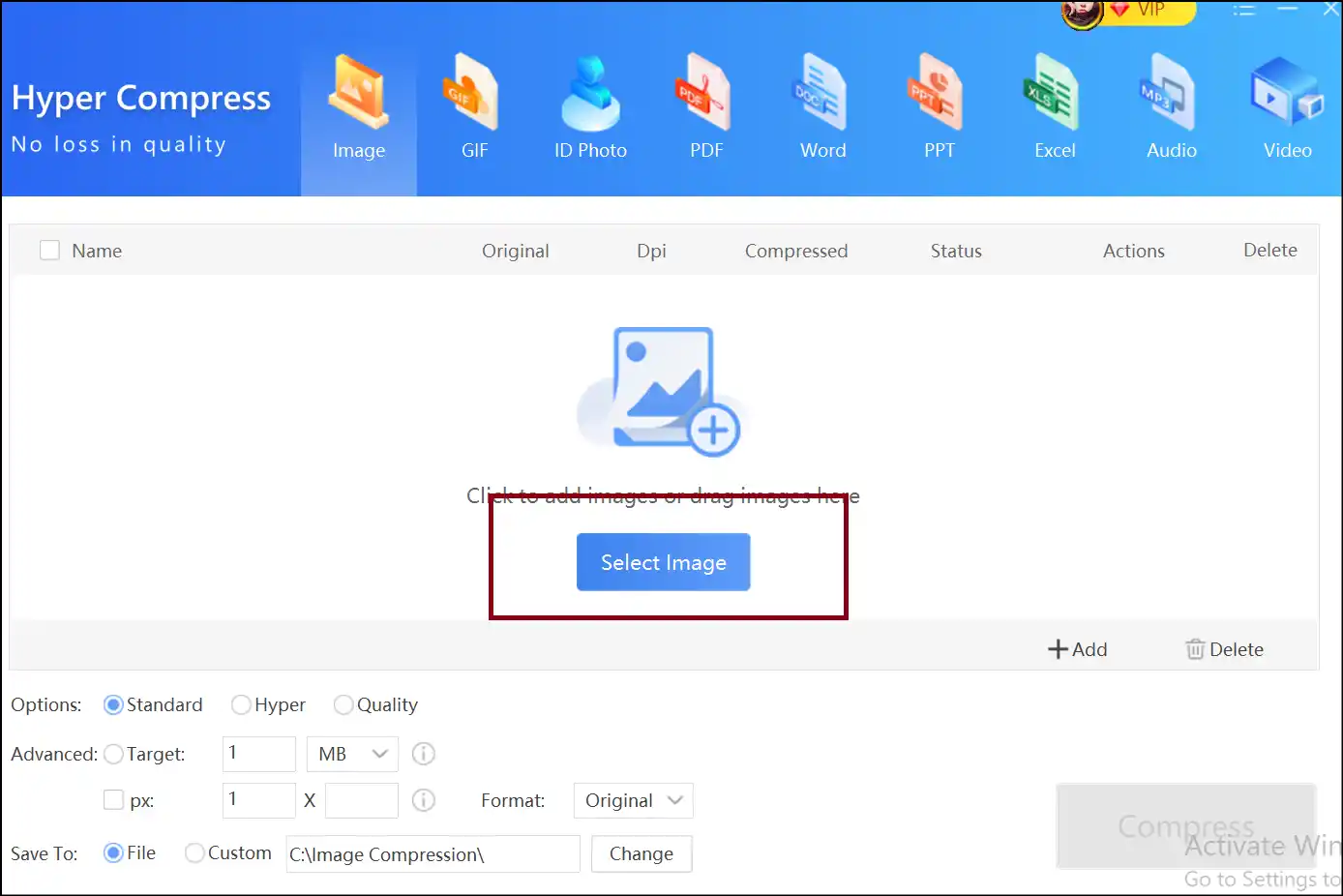This screenshot has height=896, width=1343.
Task: Click the add-image picture icon
Action: click(663, 391)
